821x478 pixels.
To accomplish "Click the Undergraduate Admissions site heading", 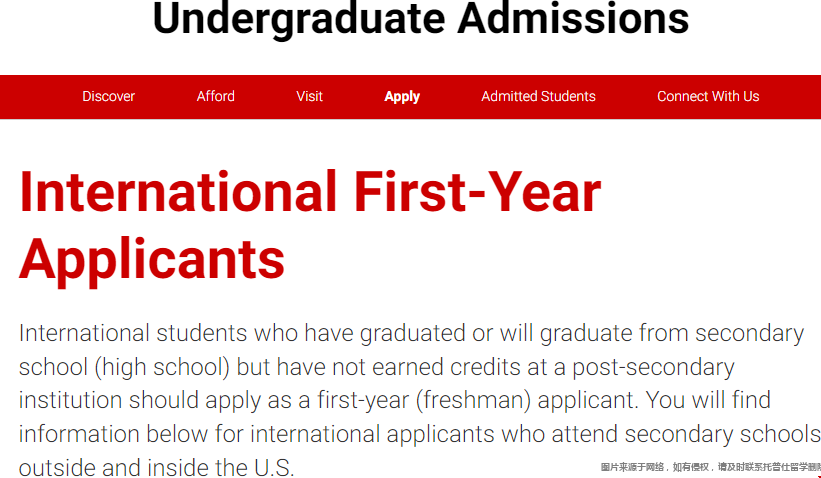I will [x=420, y=18].
